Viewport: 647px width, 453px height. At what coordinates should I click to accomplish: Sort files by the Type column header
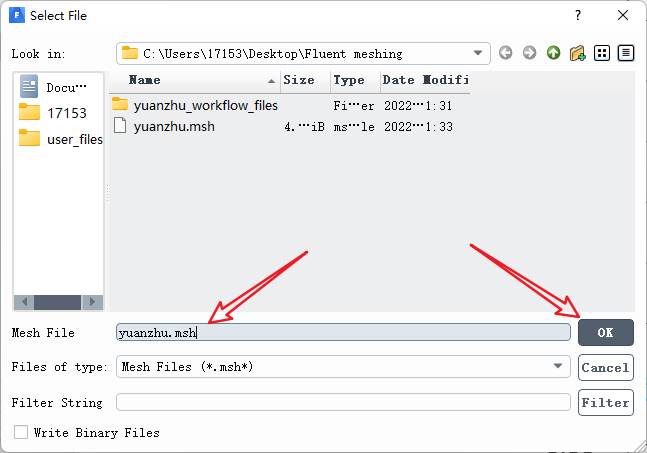[349, 80]
